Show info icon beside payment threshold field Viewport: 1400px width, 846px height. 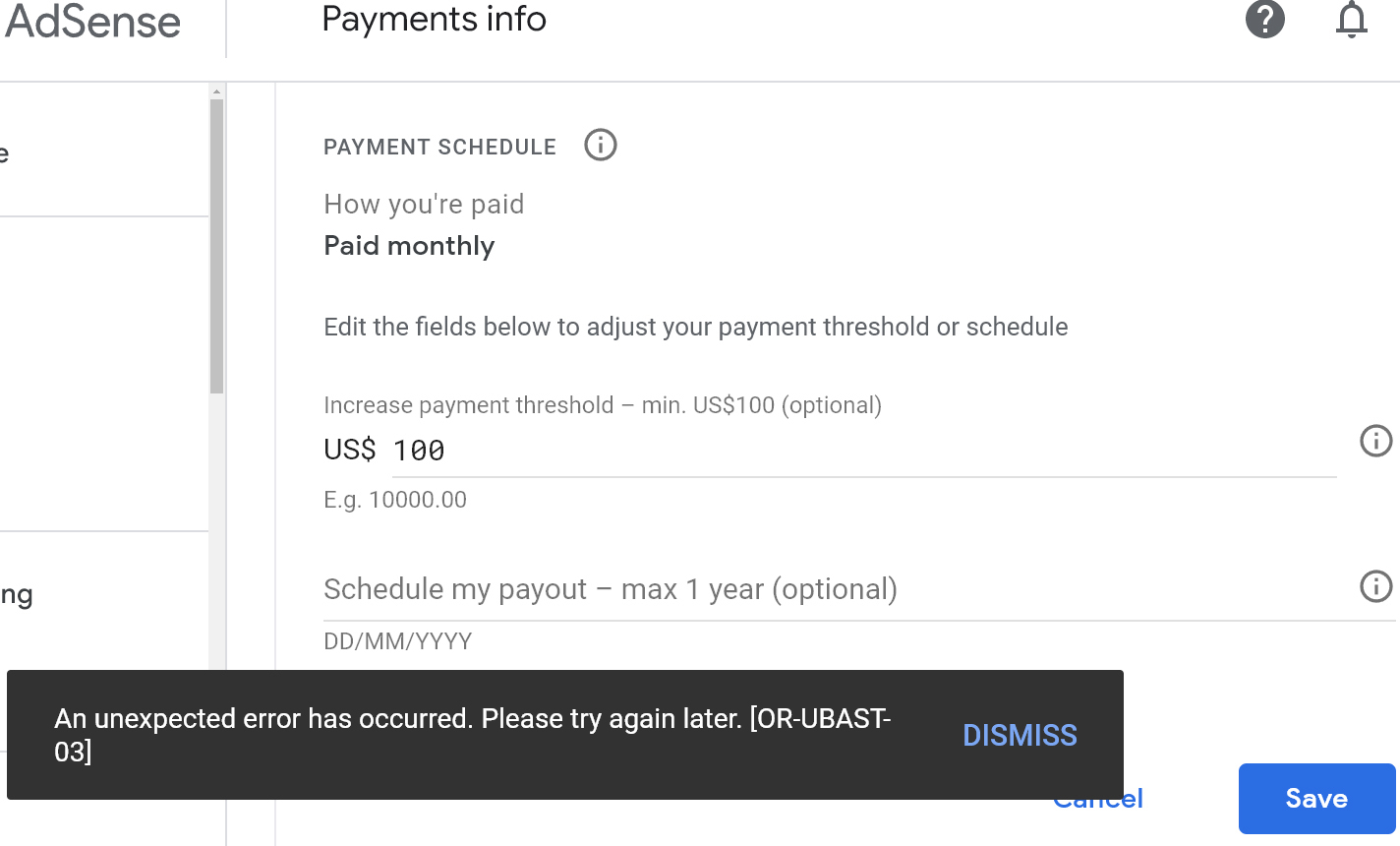[1376, 441]
